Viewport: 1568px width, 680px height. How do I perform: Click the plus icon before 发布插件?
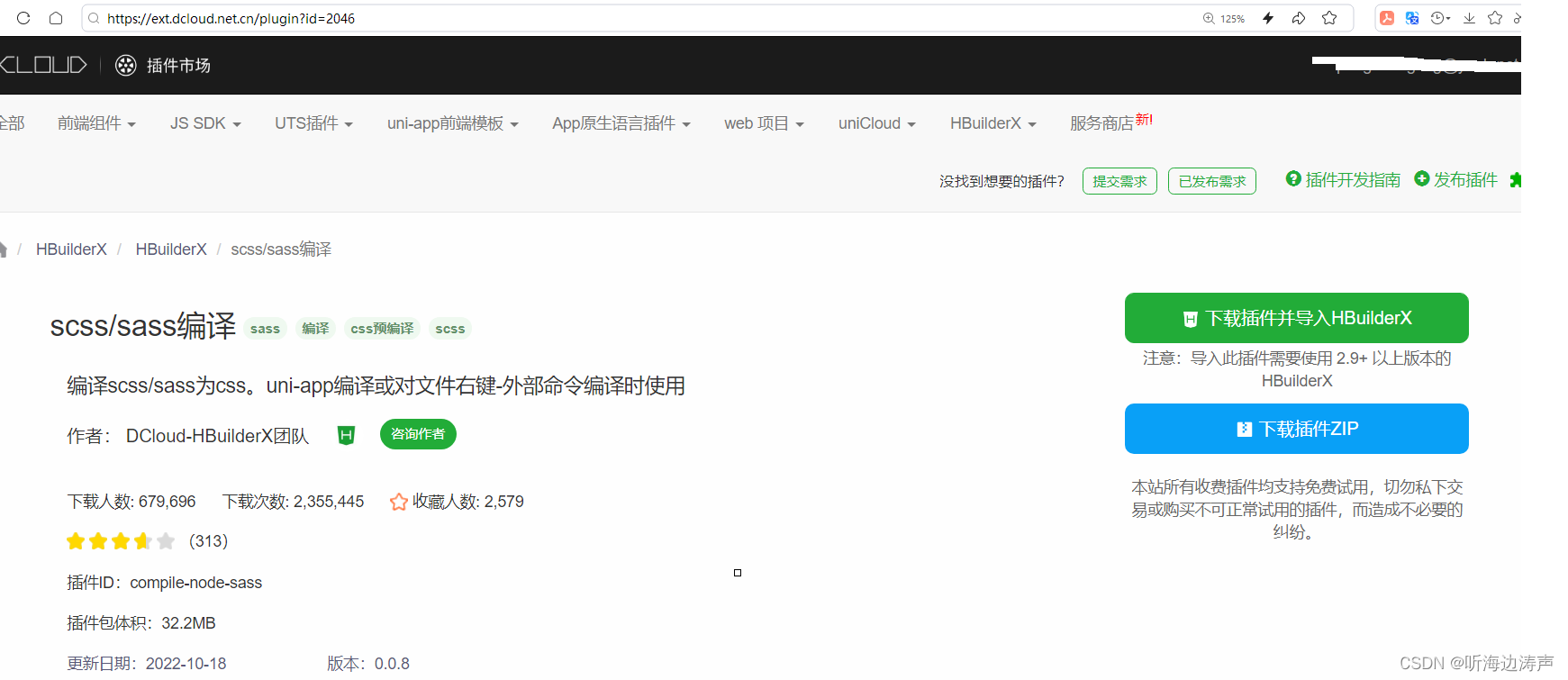[x=1422, y=178]
